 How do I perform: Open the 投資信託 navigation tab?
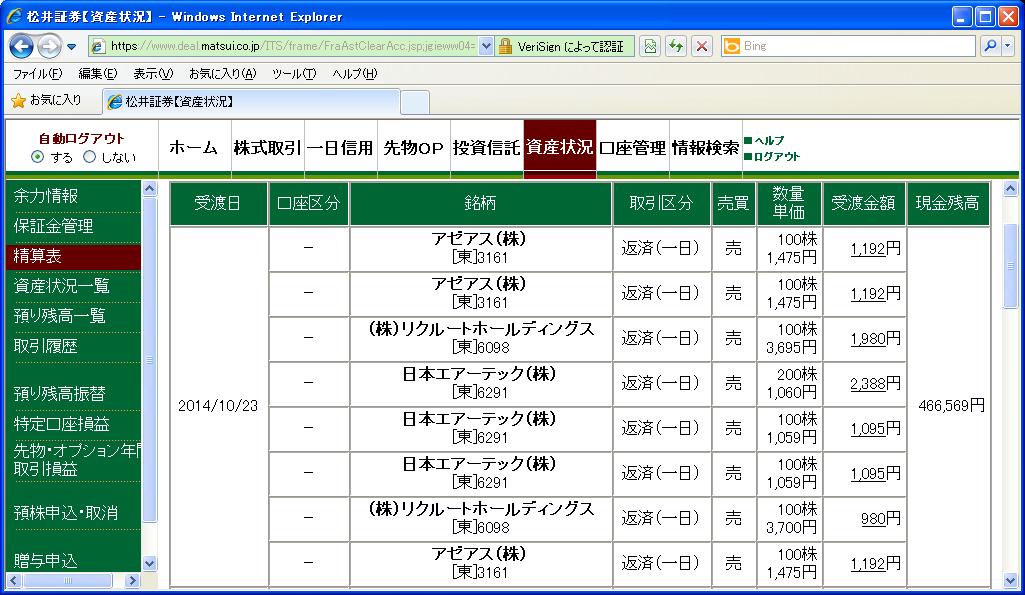point(487,148)
